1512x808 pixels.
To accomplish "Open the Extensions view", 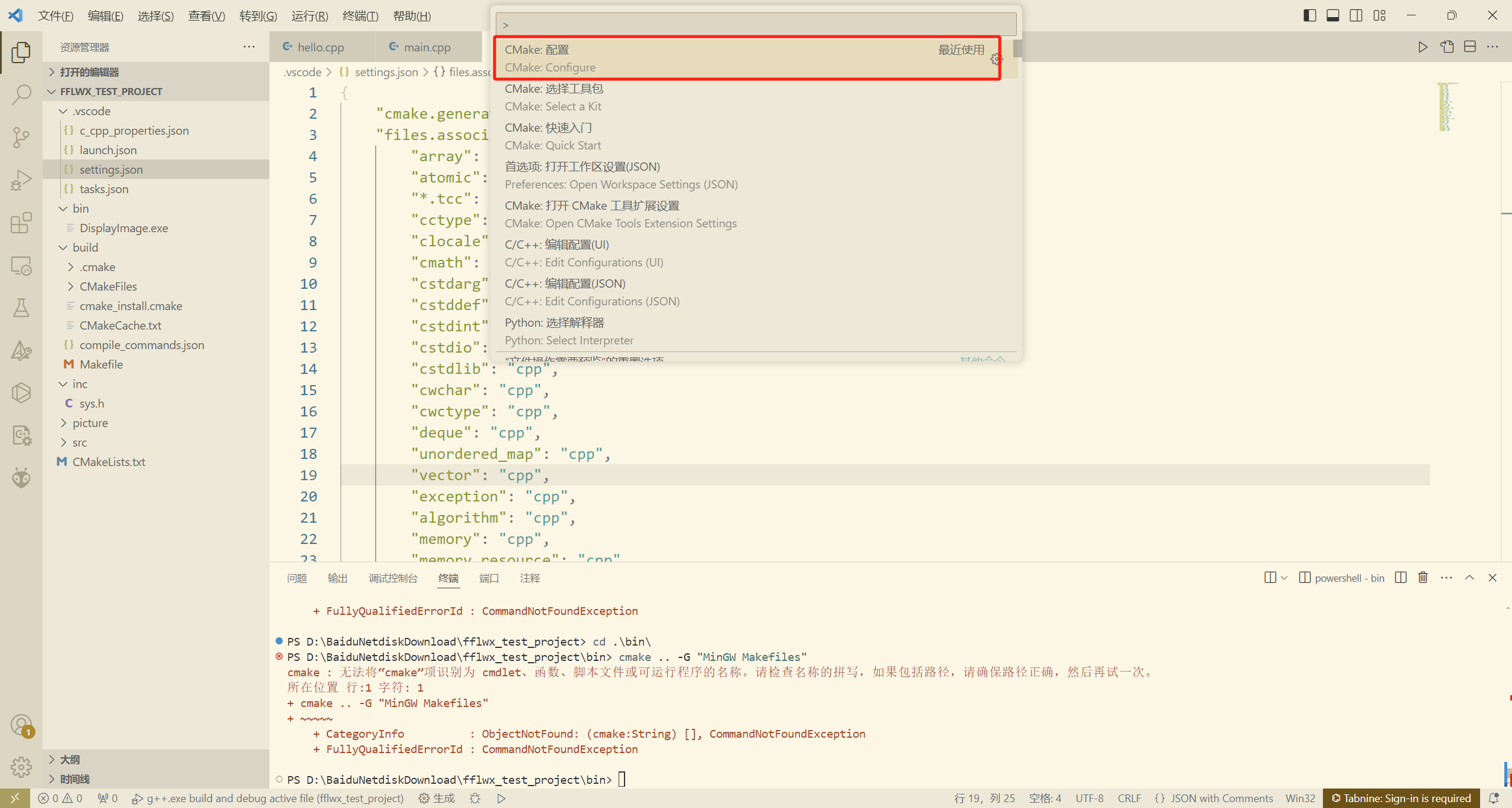I will (x=21, y=223).
